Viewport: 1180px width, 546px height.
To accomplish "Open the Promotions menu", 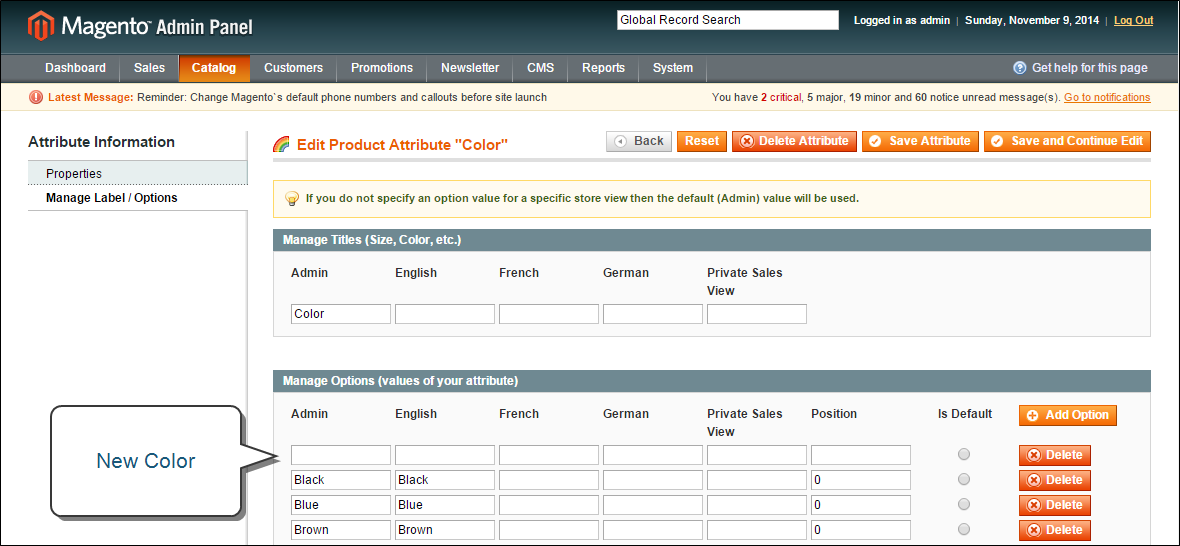I will coord(382,68).
